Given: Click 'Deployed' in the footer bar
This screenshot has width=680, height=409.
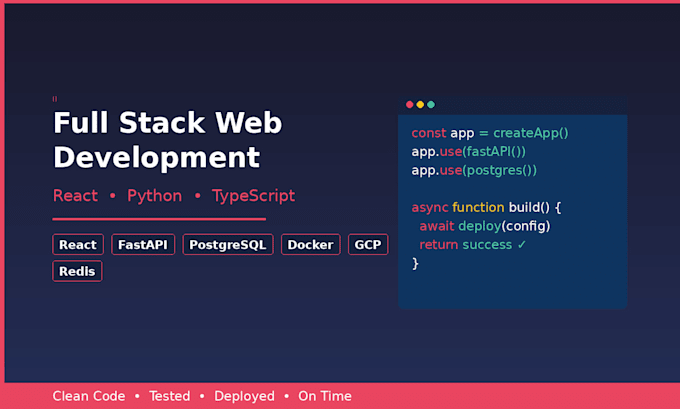Looking at the screenshot, I should (x=244, y=396).
